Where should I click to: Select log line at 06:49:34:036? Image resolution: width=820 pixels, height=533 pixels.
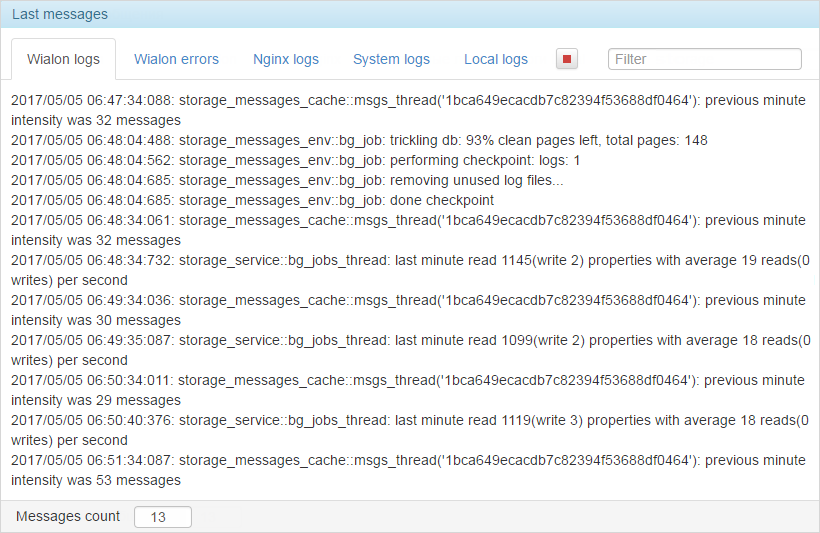(x=408, y=310)
